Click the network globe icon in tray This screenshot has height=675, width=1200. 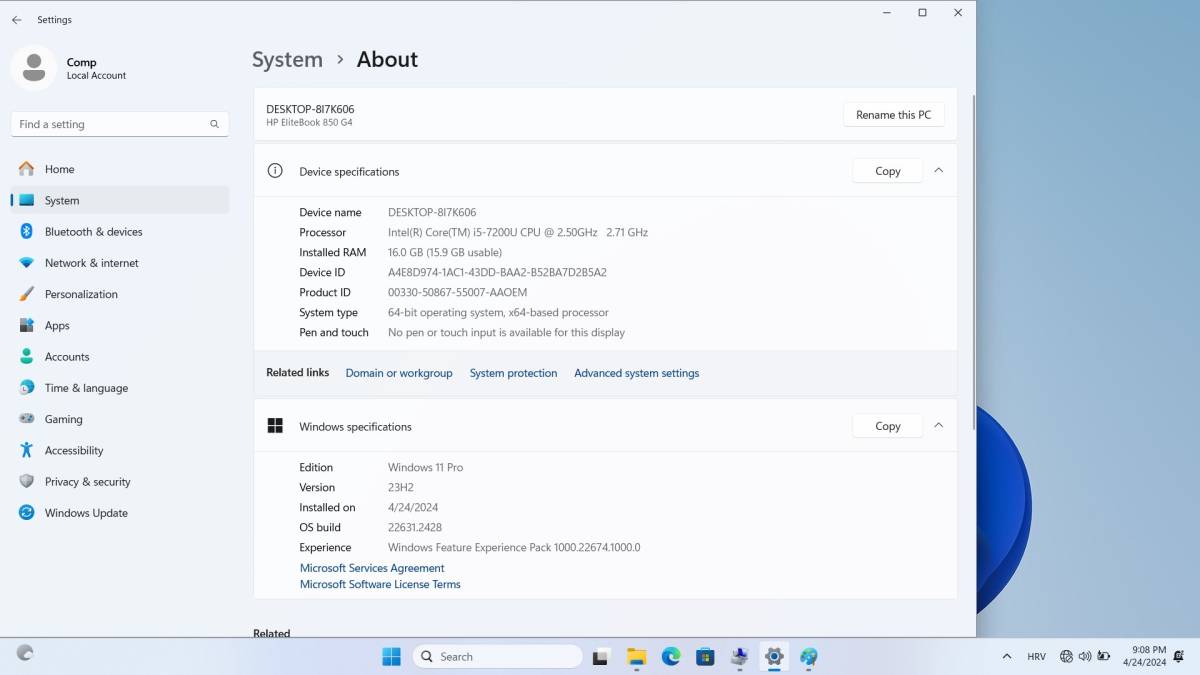(1066, 656)
